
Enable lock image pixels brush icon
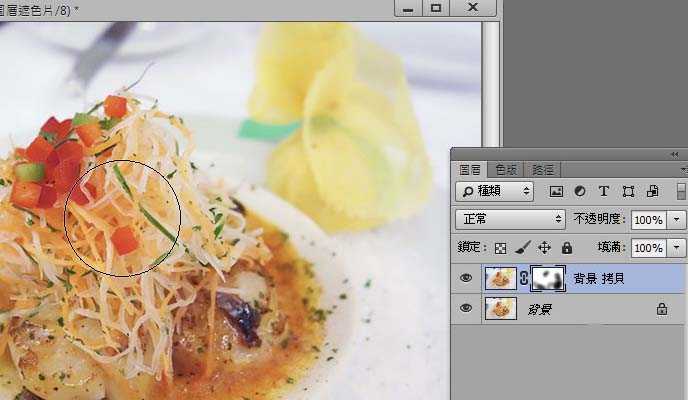click(523, 247)
